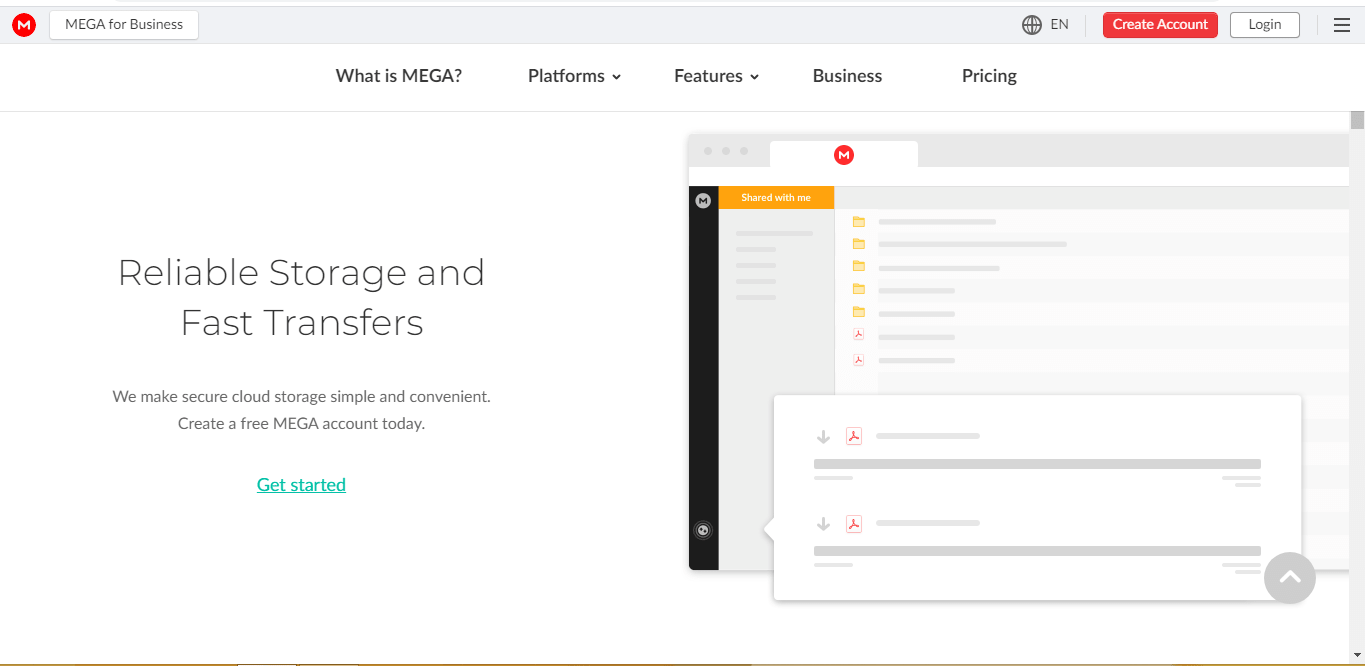Click the second PDF icon in transfer popup
This screenshot has height=666, width=1365.
coord(854,523)
